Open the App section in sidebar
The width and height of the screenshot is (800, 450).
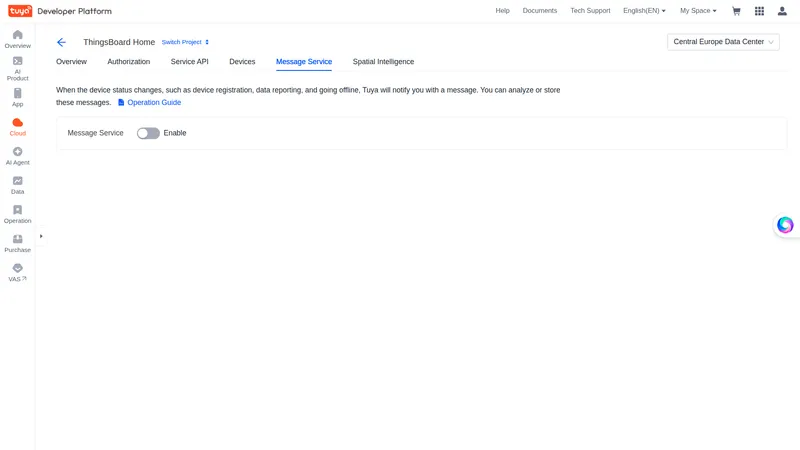(17, 97)
